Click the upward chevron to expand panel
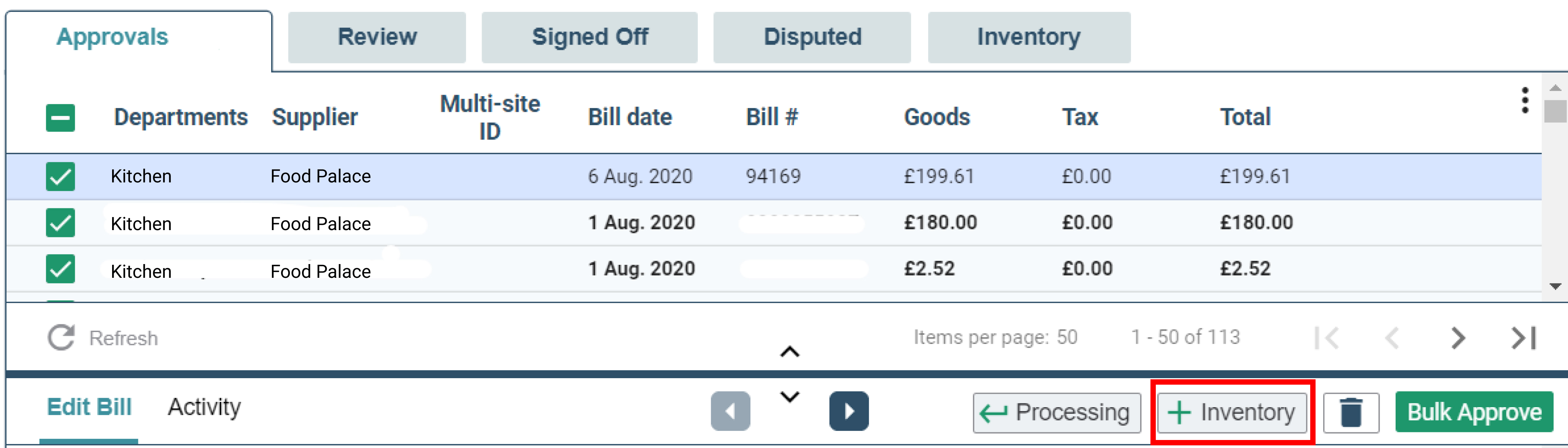The image size is (1568, 448). [789, 352]
